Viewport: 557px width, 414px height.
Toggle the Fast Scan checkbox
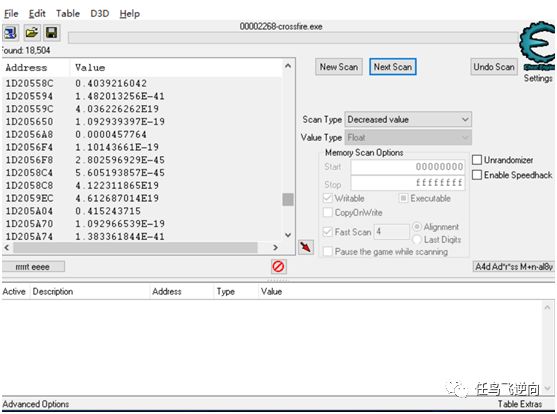pos(328,232)
